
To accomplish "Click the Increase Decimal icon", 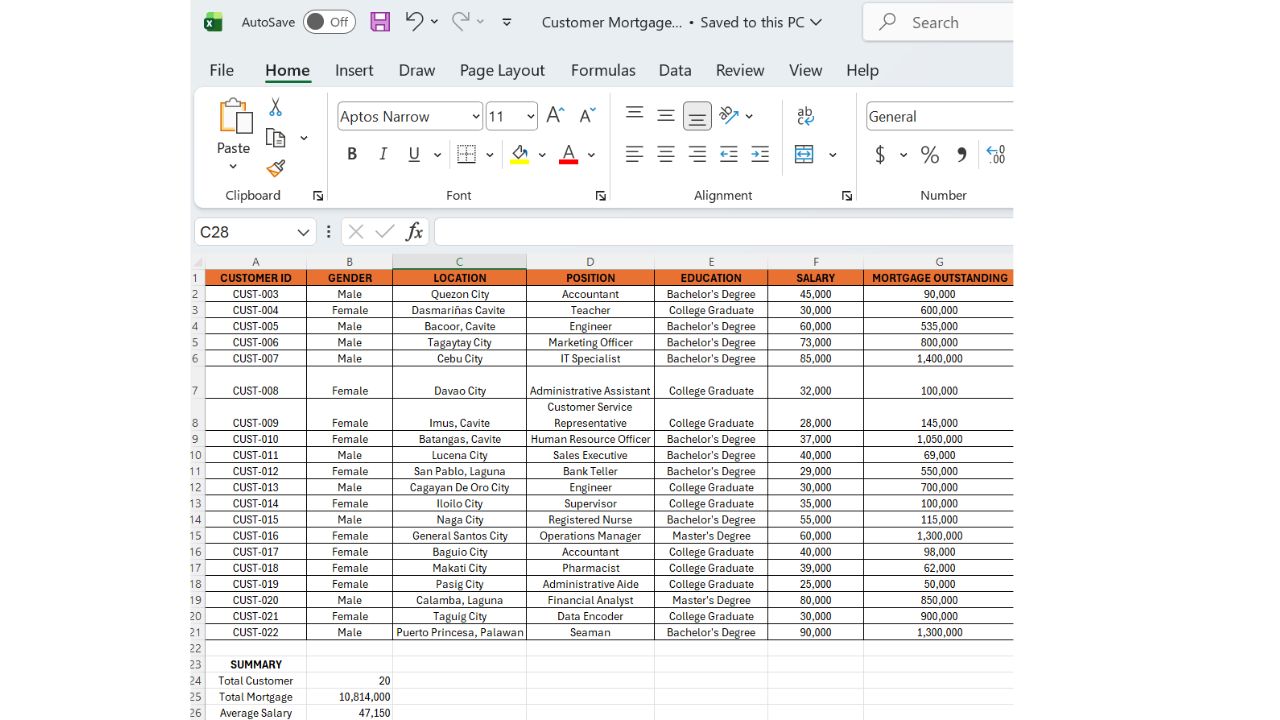I will tap(996, 154).
